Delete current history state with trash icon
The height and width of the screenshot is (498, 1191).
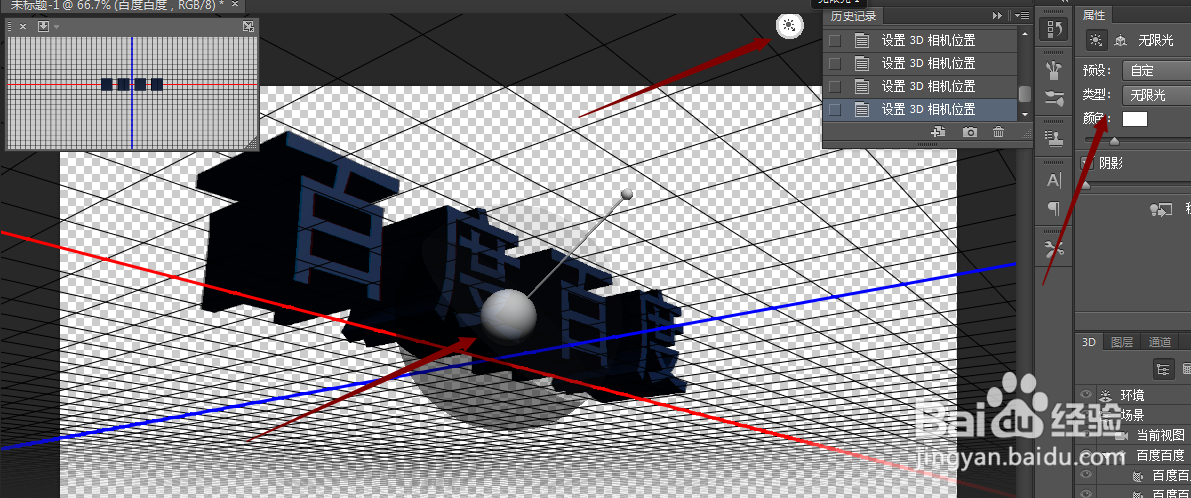point(999,132)
